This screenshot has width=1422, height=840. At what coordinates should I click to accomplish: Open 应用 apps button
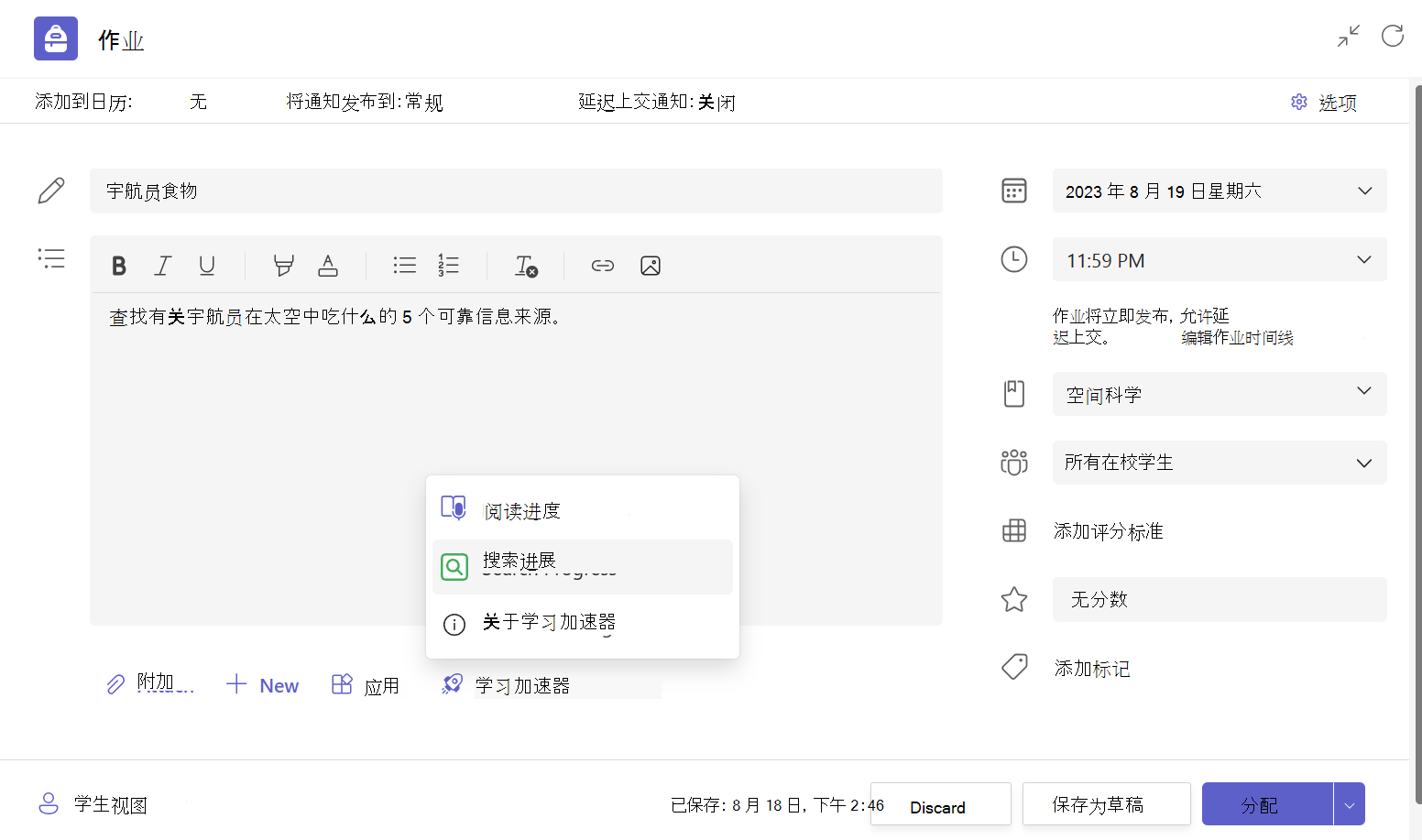pos(366,684)
